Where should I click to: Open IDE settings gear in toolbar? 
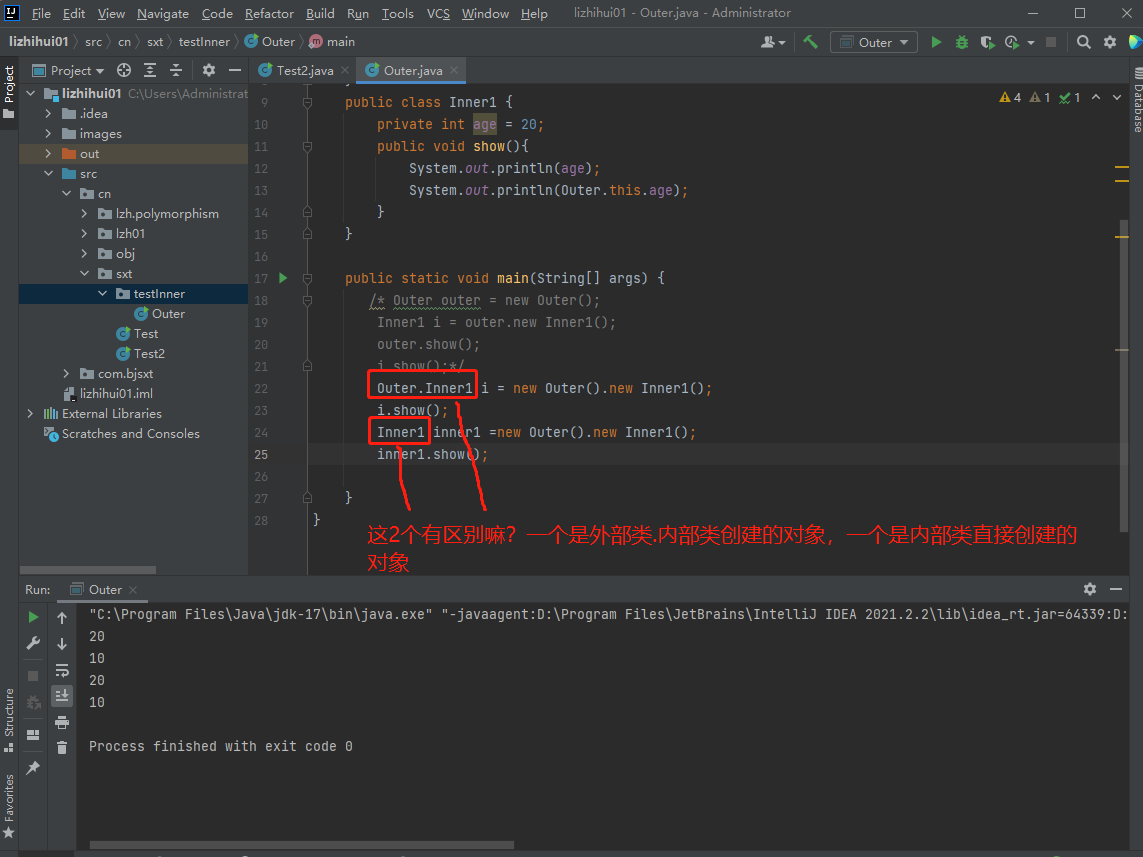coord(1109,42)
